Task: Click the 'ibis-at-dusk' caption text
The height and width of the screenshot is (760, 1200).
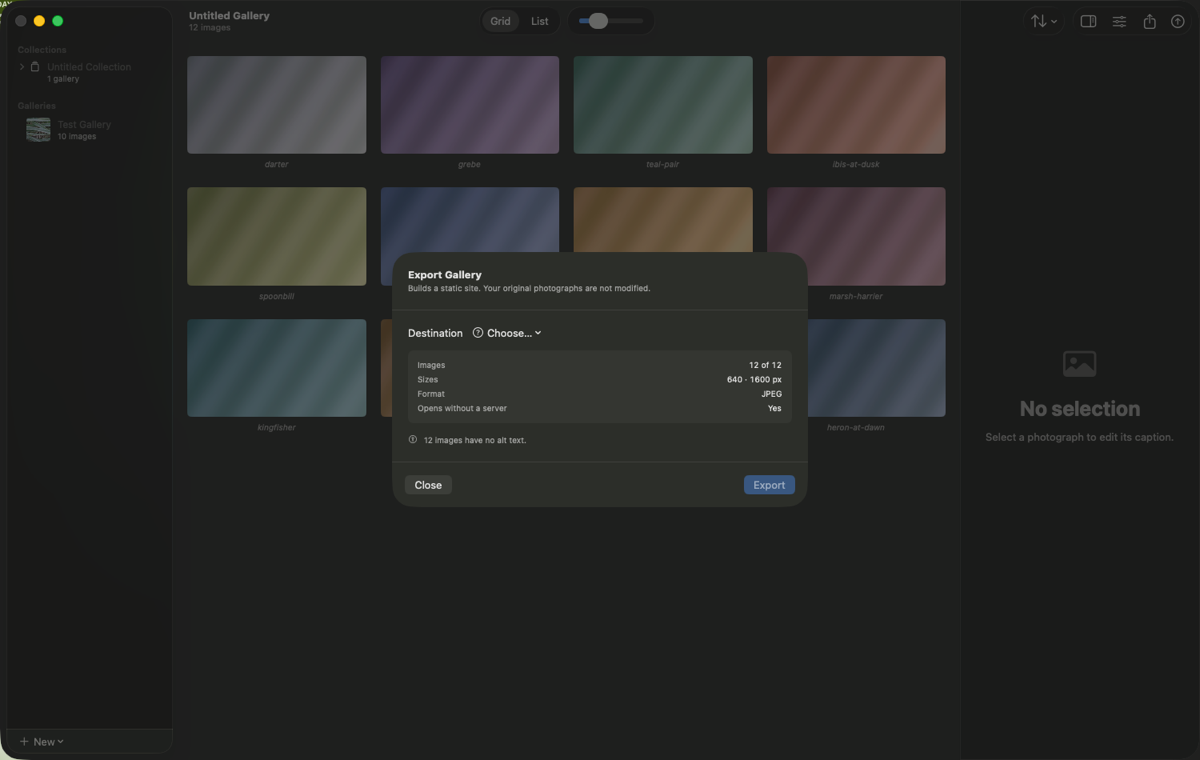Action: tap(856, 164)
